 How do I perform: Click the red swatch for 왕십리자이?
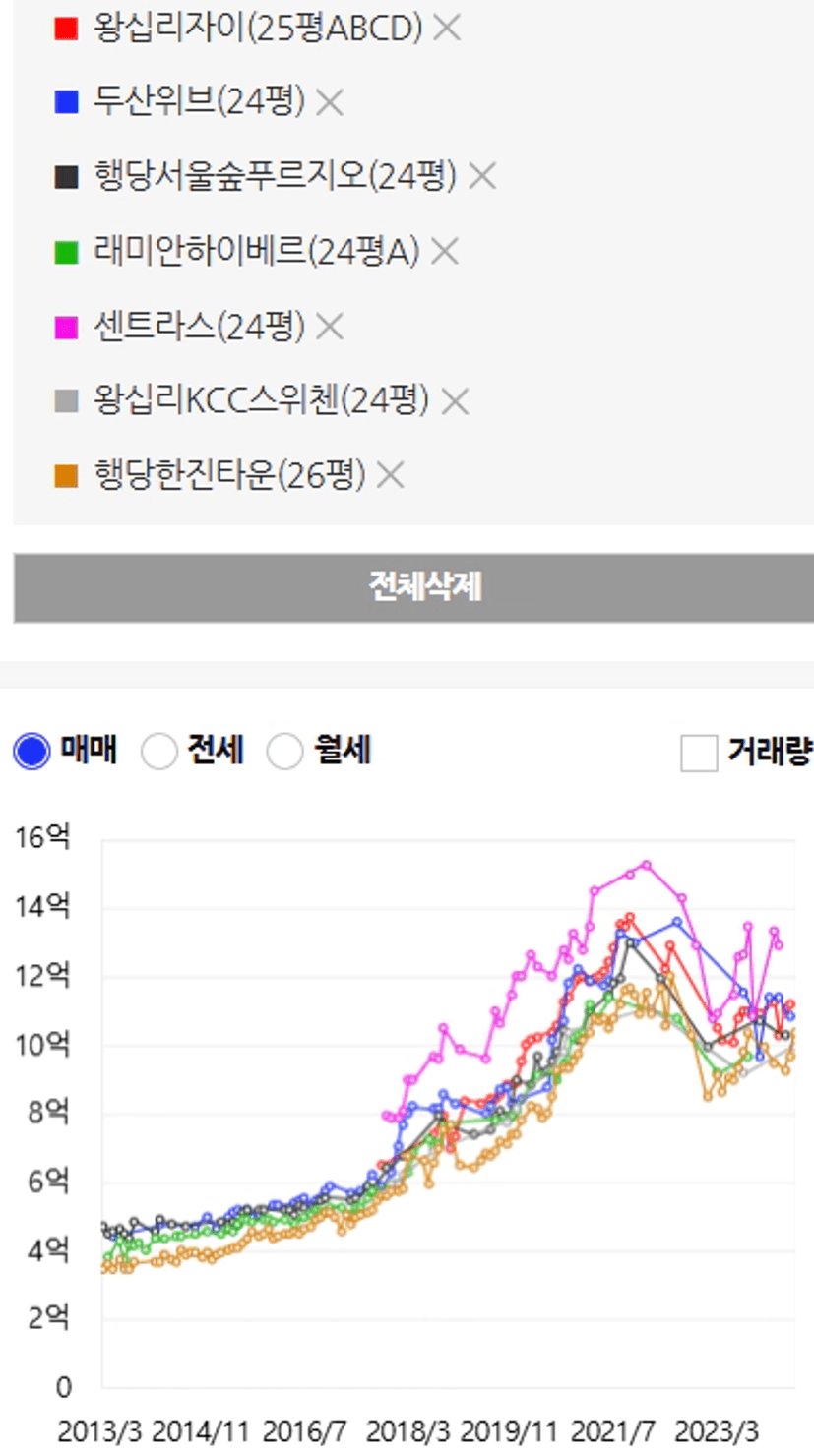coord(66,29)
